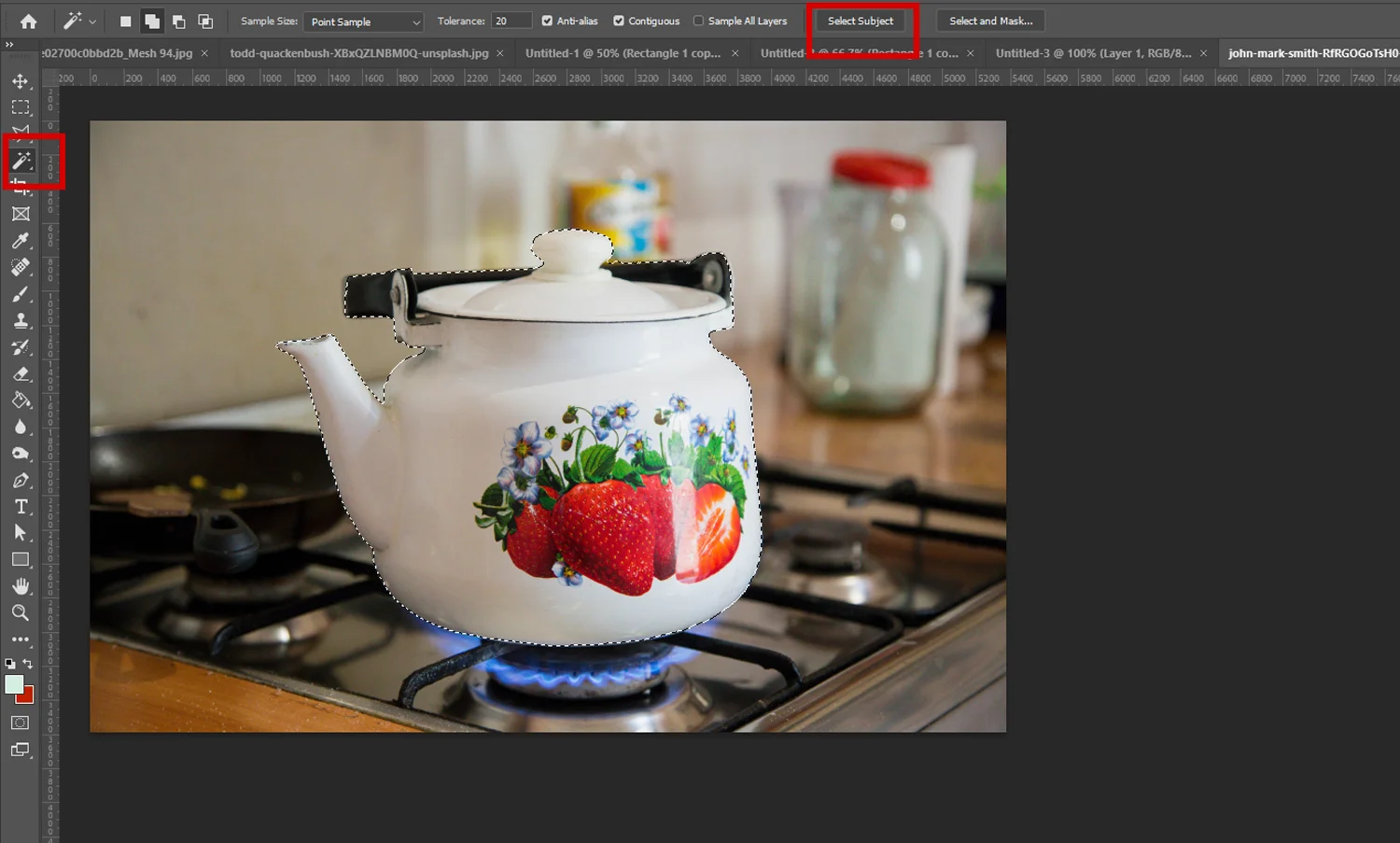Pick the Eyedropper tool
The image size is (1400, 843).
coord(21,241)
